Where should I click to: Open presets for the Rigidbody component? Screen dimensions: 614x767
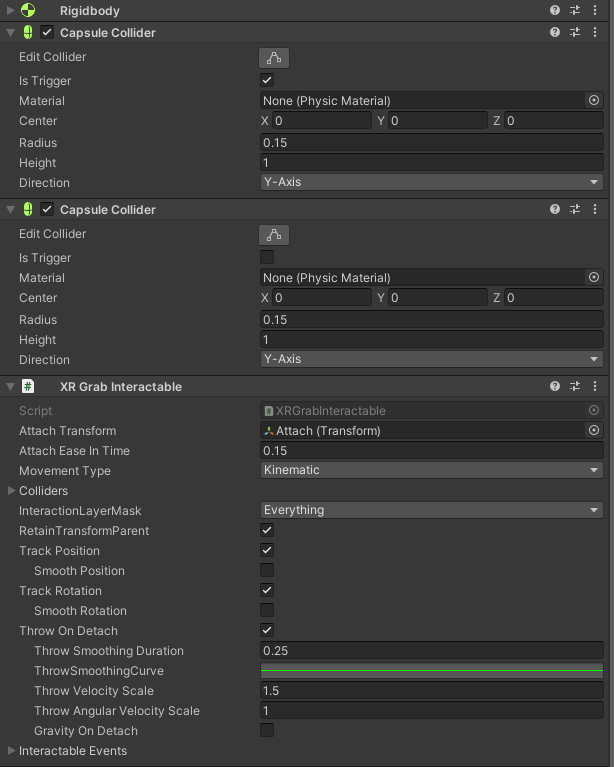tap(575, 10)
